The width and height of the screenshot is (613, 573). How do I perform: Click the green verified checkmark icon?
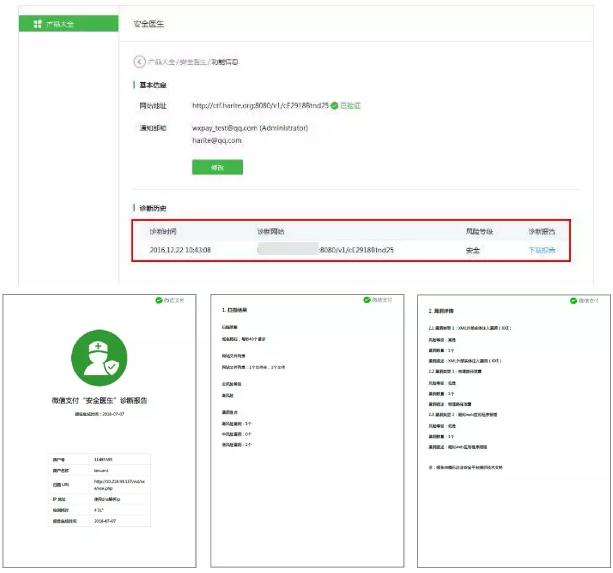click(x=334, y=105)
